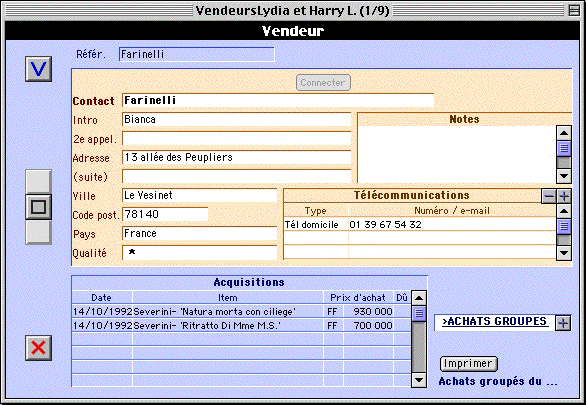Click the window collapse box in the title bar

click(x=574, y=10)
